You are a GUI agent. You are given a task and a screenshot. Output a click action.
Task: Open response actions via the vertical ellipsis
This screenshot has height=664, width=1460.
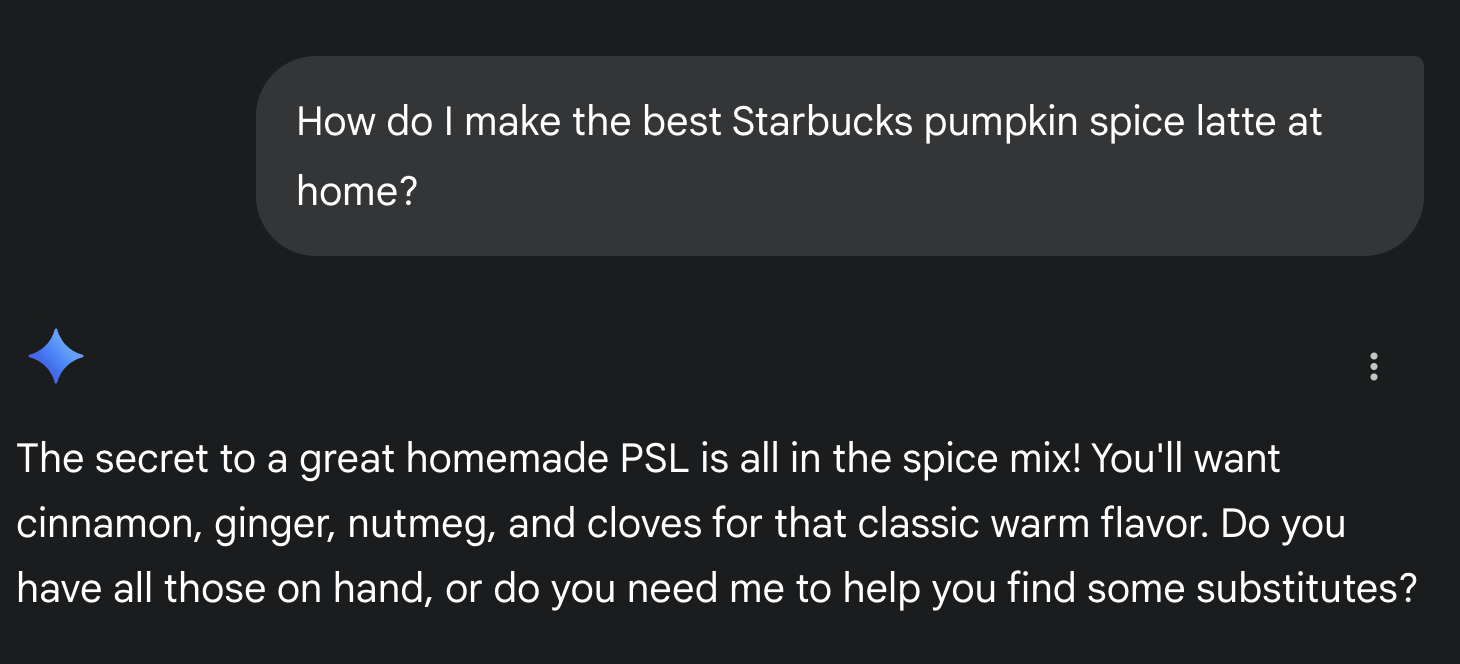point(1374,367)
